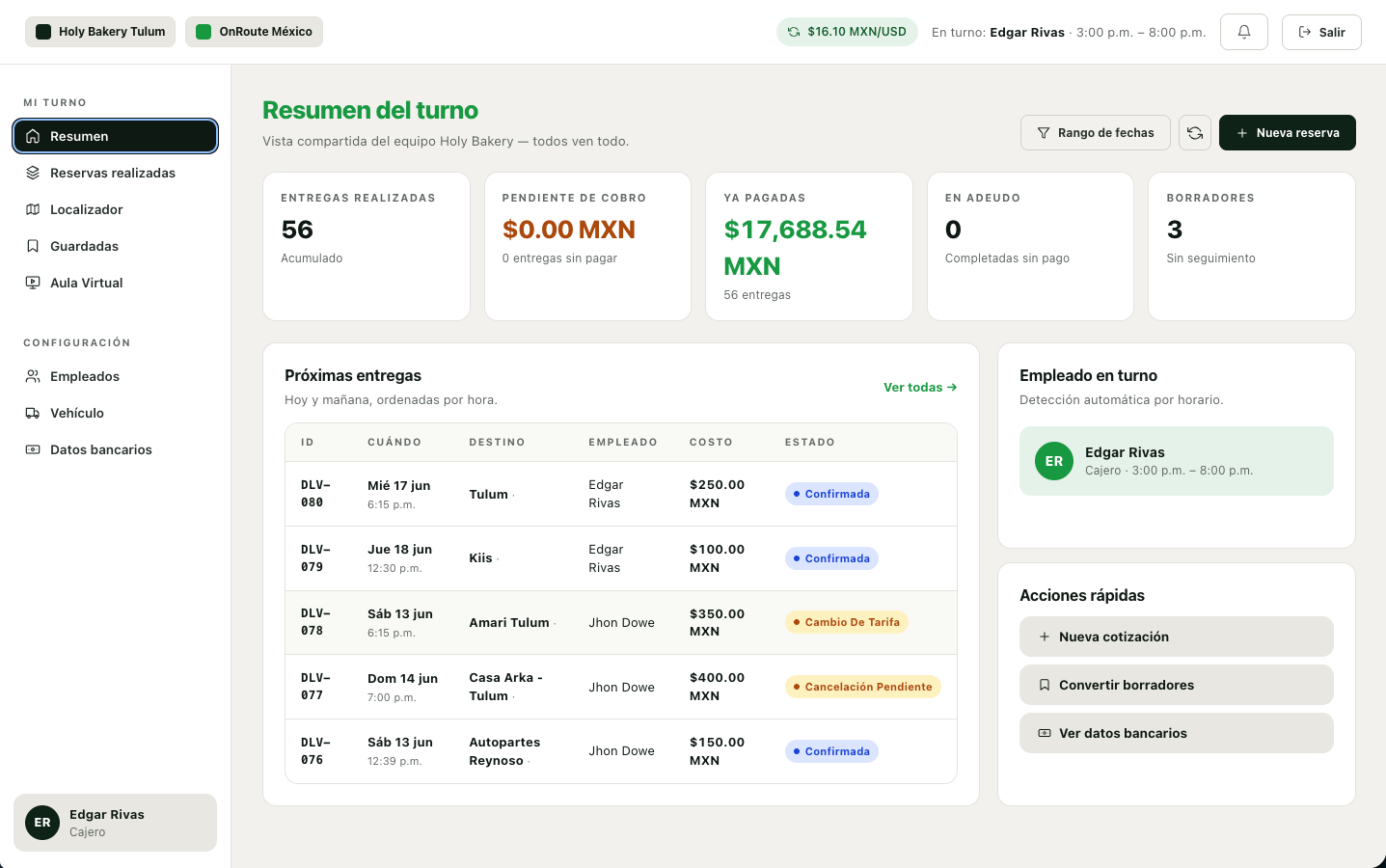Click the Empleados people icon
1386x868 pixels.
33,376
